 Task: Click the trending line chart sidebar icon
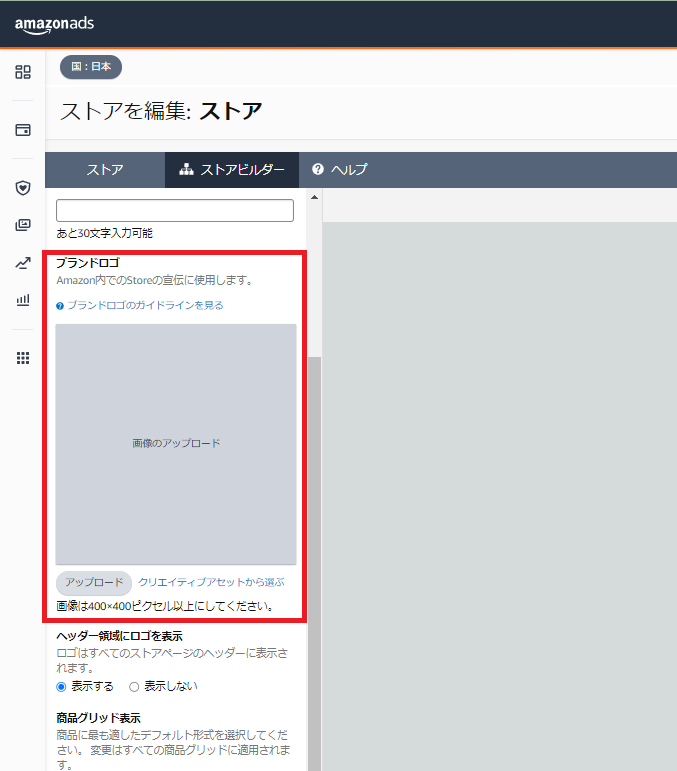23,263
